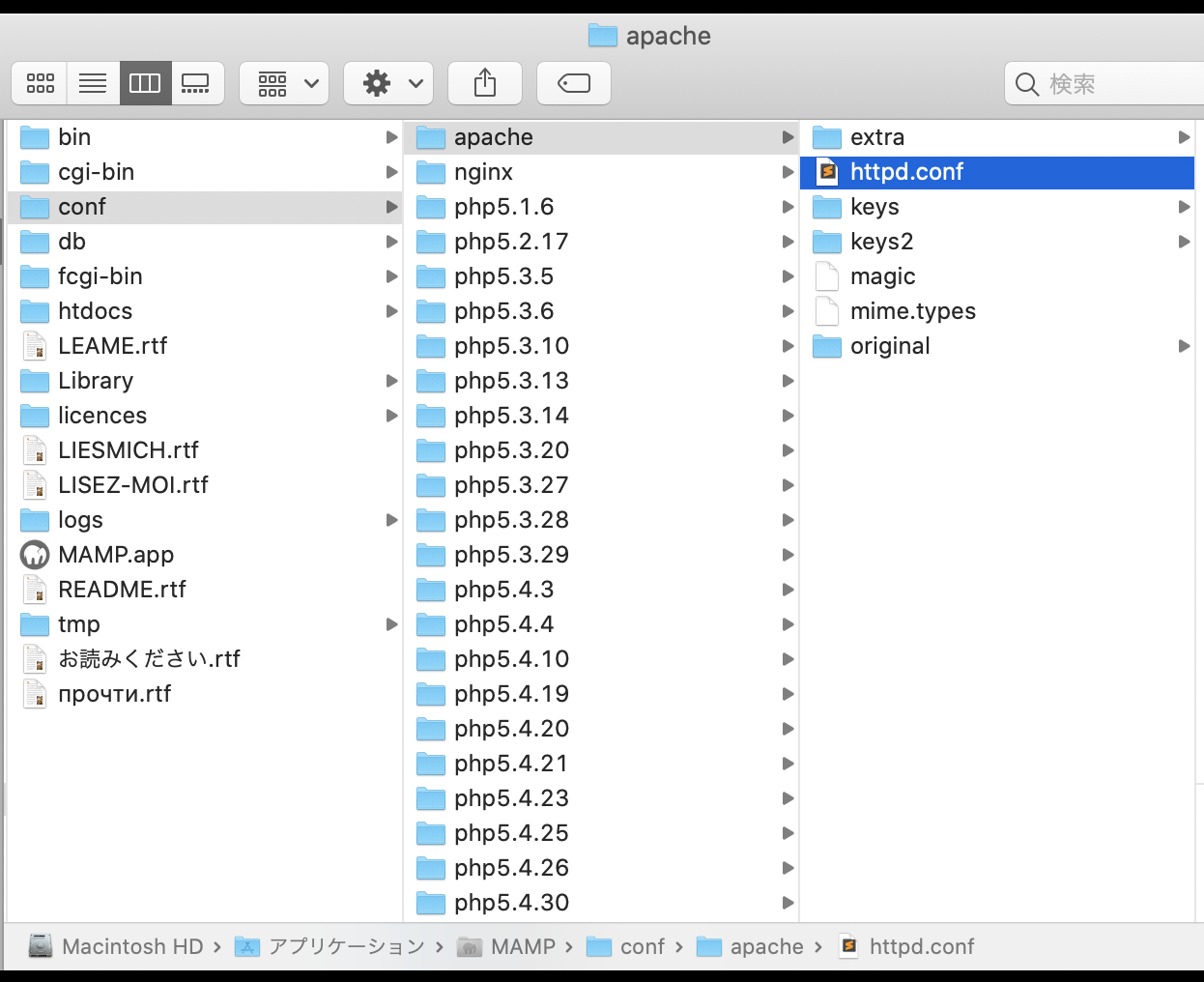
Task: Select the прочти.rtf document icon
Action: point(35,694)
